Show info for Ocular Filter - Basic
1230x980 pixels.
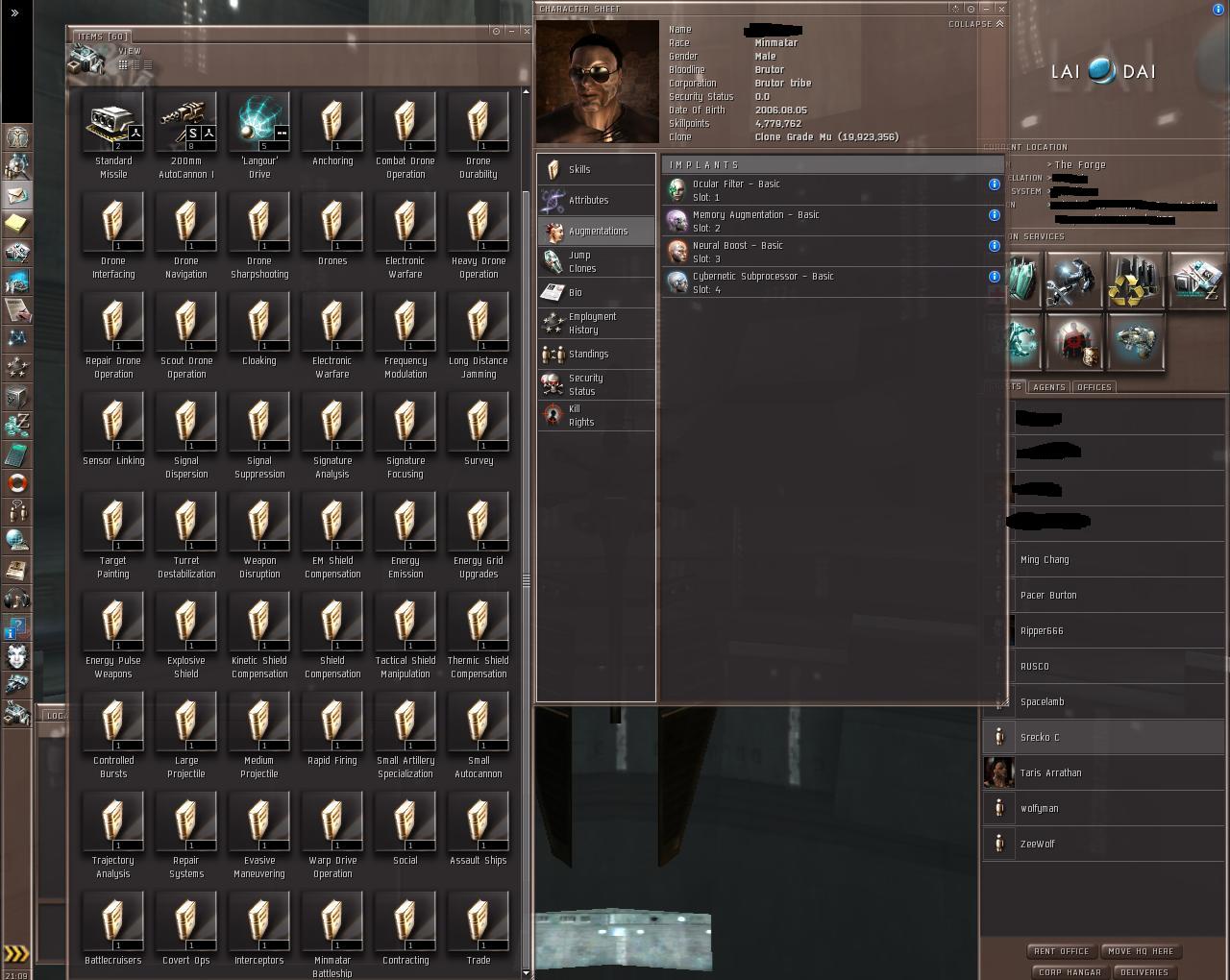(995, 184)
